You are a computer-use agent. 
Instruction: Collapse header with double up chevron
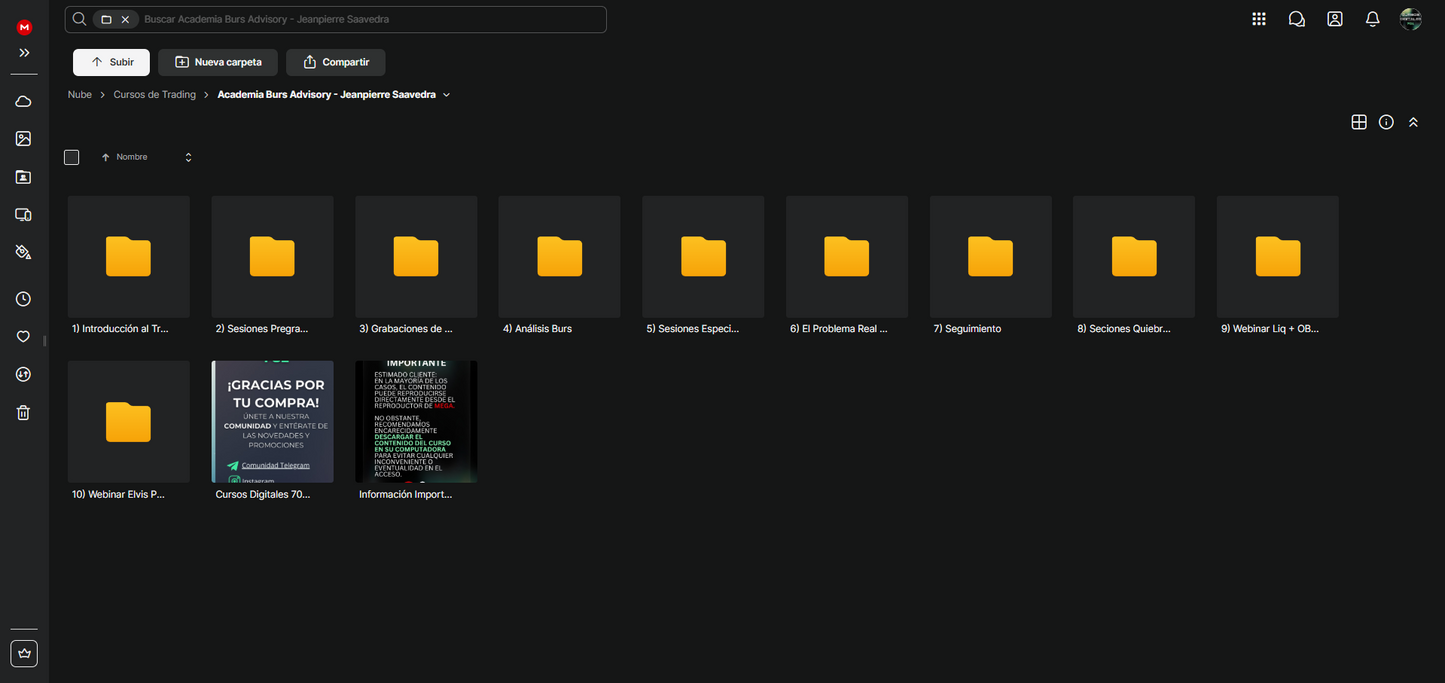click(1413, 122)
